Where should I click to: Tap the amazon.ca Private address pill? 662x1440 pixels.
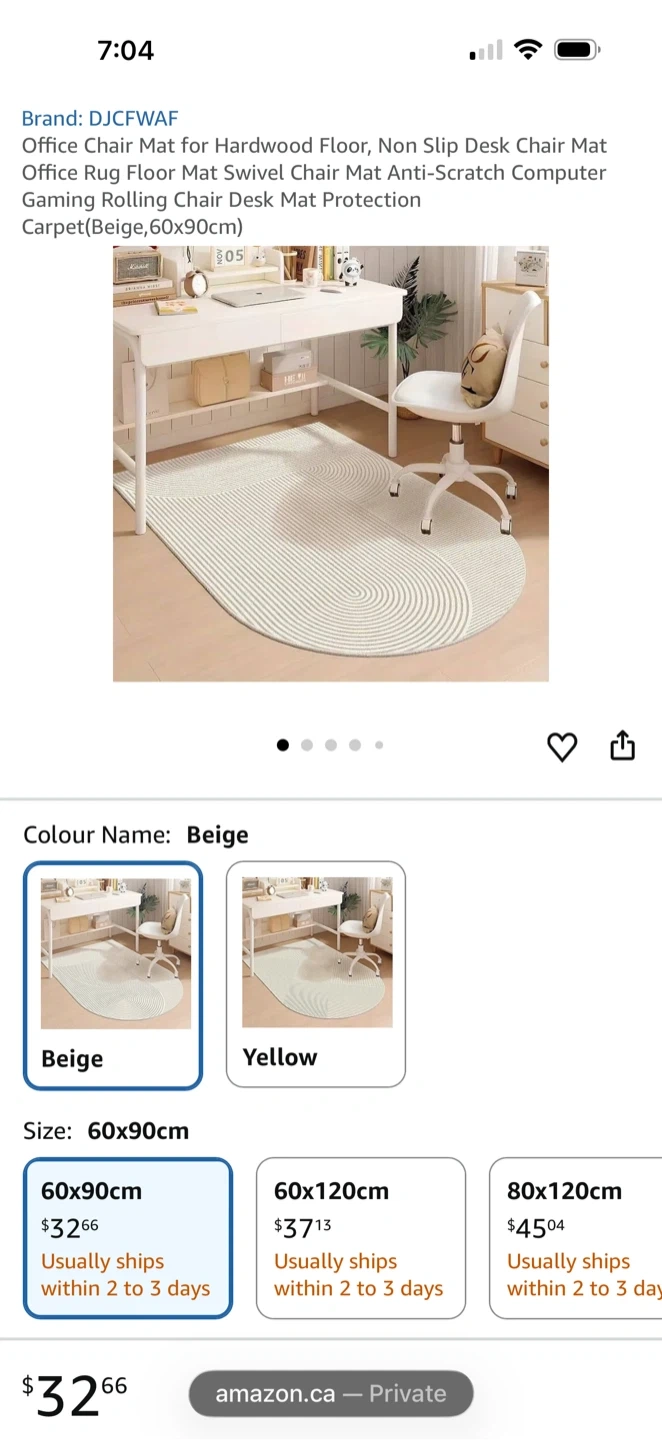[331, 1393]
